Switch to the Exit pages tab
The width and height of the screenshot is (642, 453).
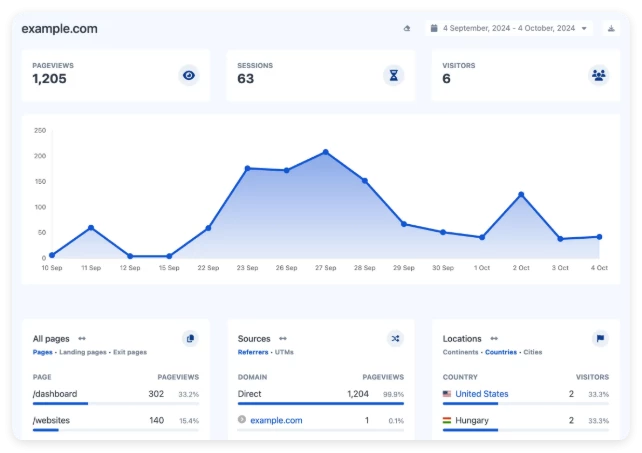[x=130, y=352]
